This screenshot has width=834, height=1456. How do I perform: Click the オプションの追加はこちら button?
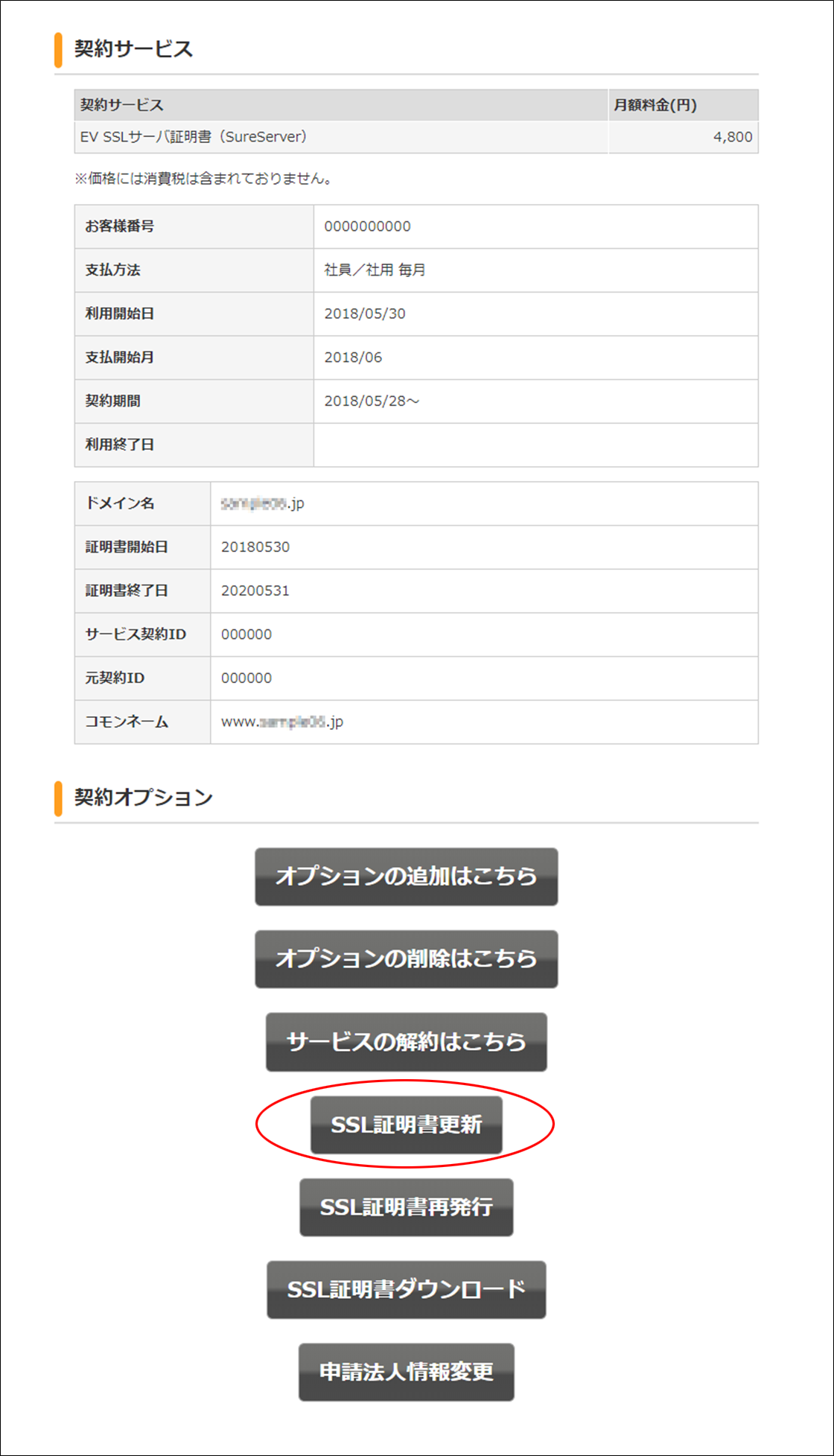(406, 876)
